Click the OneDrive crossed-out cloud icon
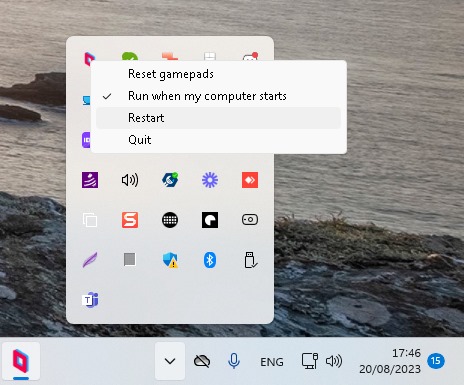This screenshot has width=464, height=385. (x=202, y=361)
